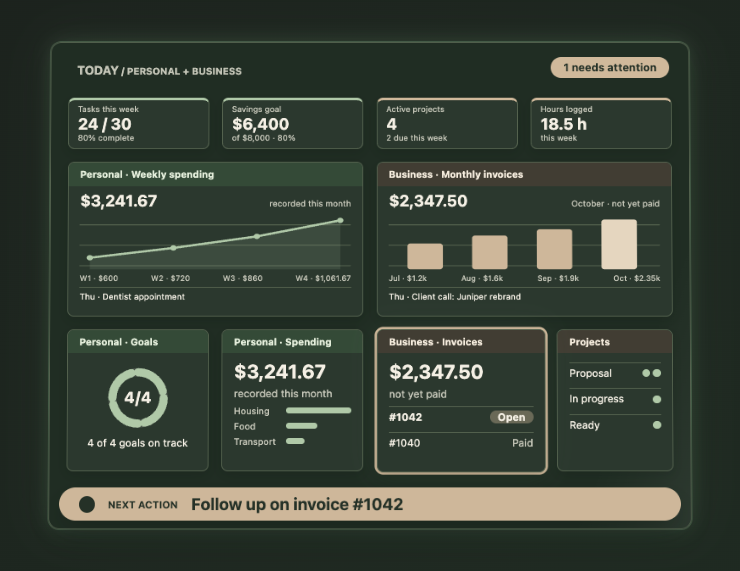This screenshot has height=571, width=740.
Task: Click 'Thu · Dentist appointment' entry
Action: [x=132, y=297]
